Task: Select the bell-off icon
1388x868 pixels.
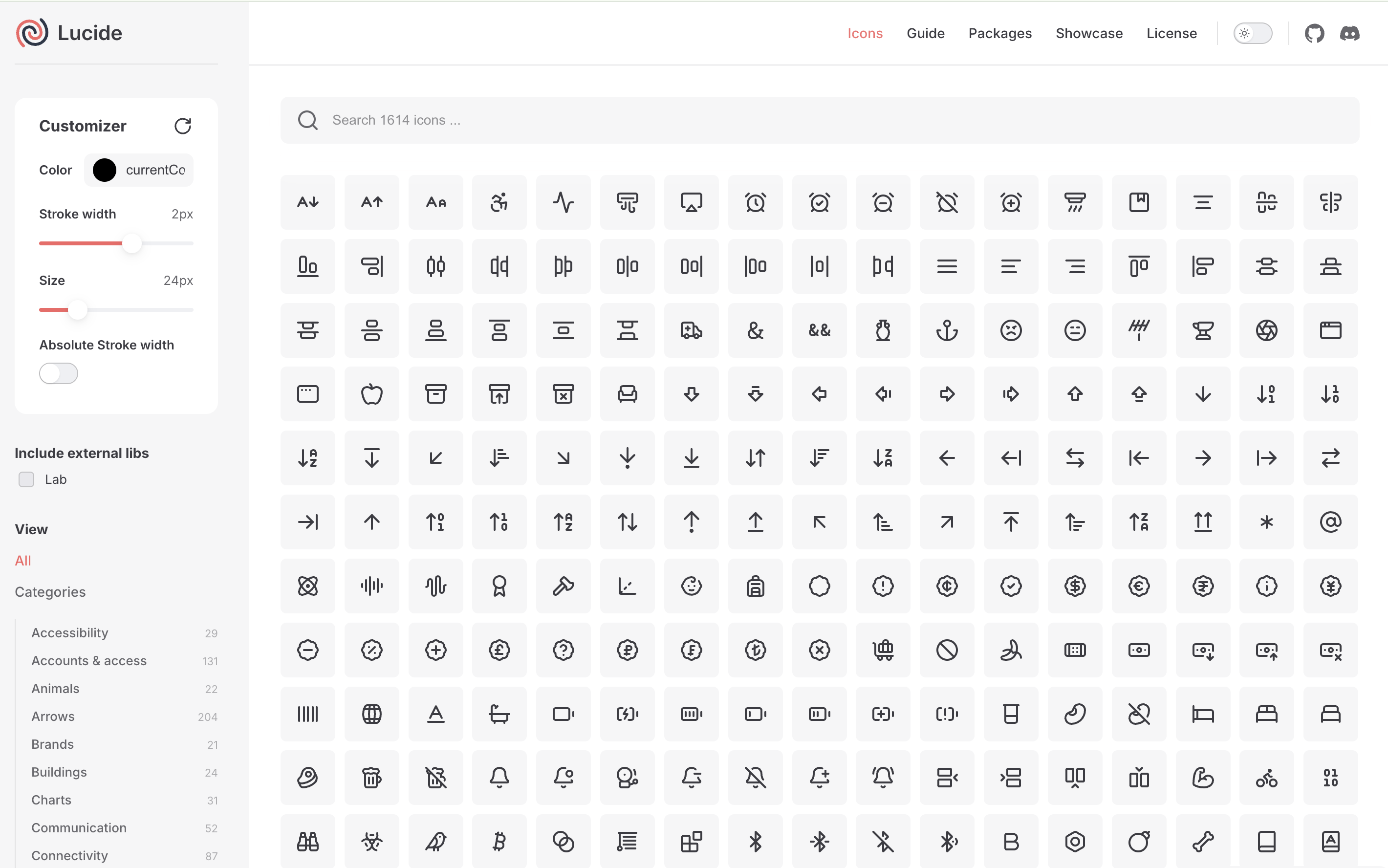Action: click(755, 778)
